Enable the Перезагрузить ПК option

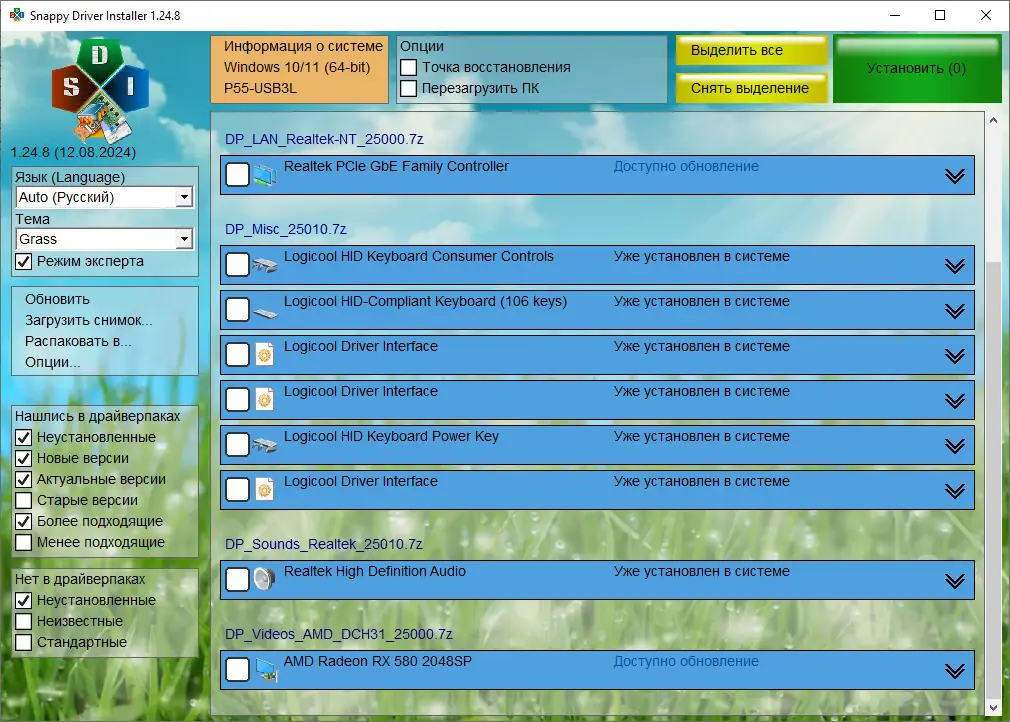pyautogui.click(x=408, y=88)
